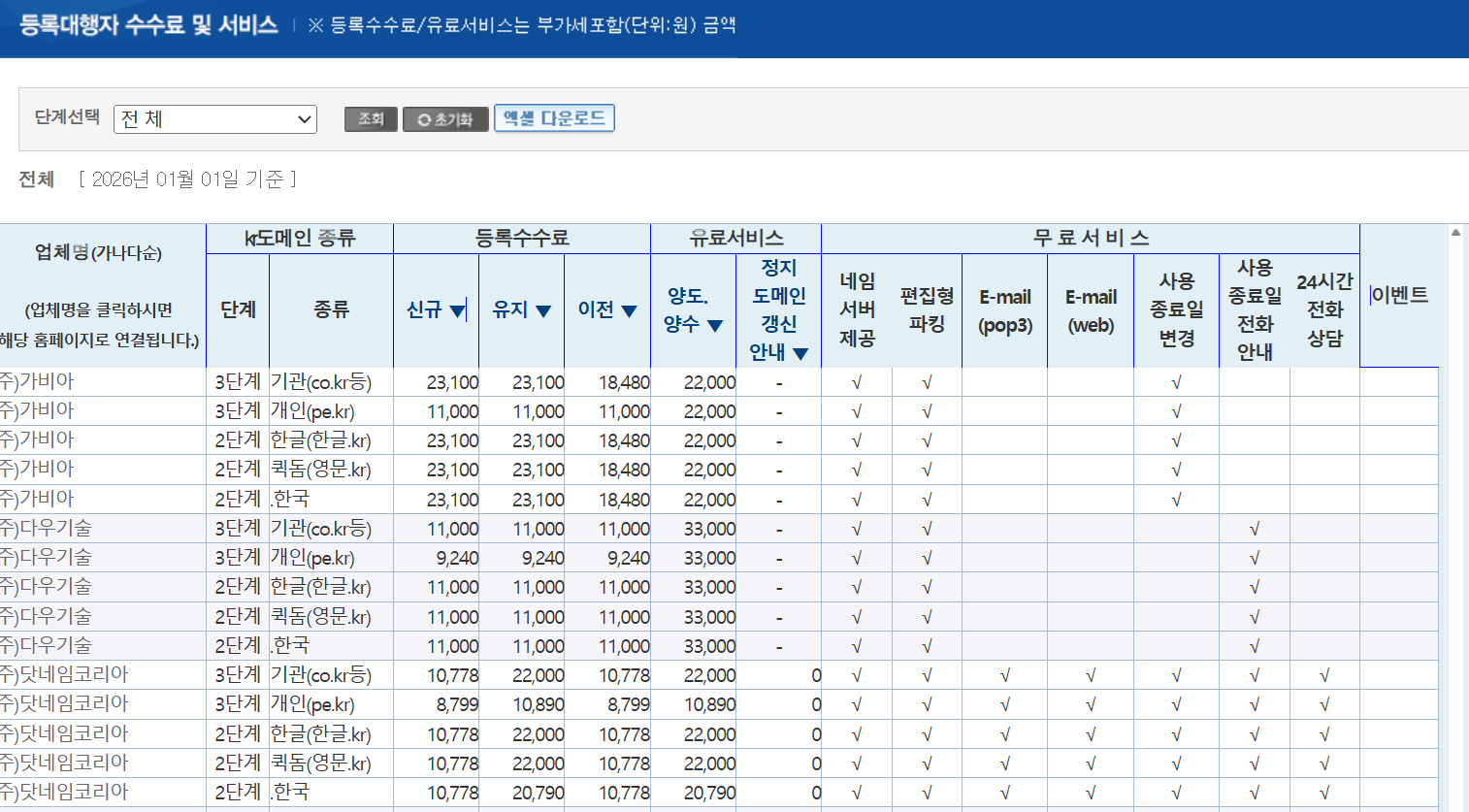Click 9,240 신규 fee for 다우기술 개인(pe.kr)
This screenshot has height=812, width=1469.
click(x=457, y=558)
